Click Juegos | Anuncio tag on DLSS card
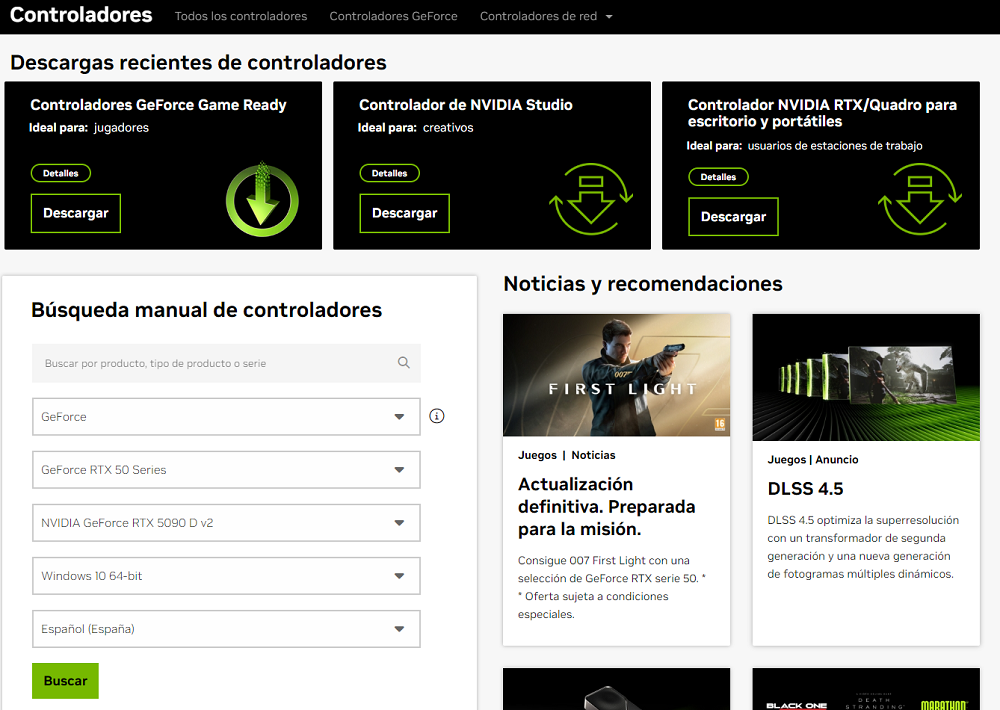Screen dimensions: 1000x710 812,459
